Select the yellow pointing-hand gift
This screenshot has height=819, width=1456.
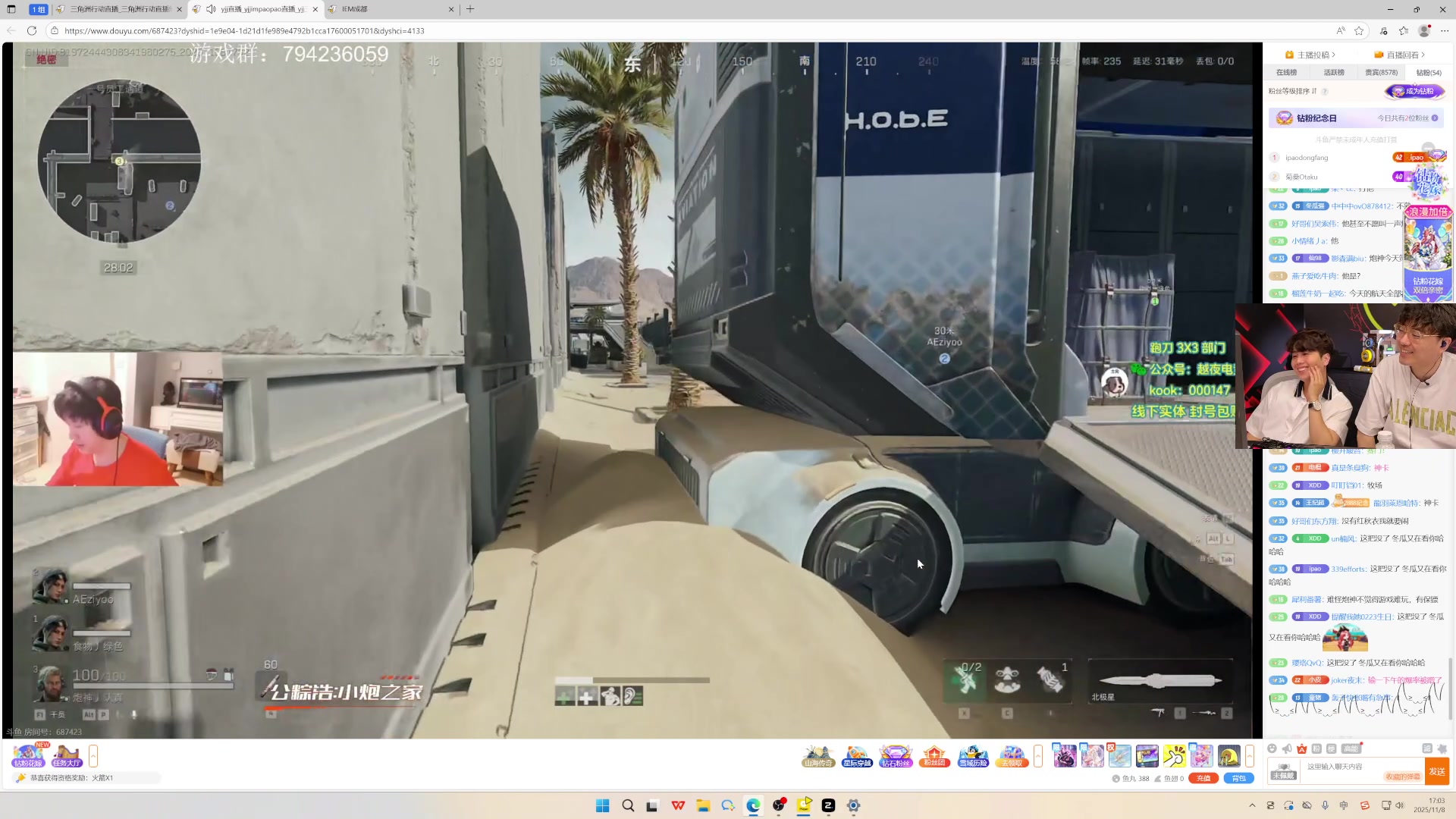coord(1175,756)
